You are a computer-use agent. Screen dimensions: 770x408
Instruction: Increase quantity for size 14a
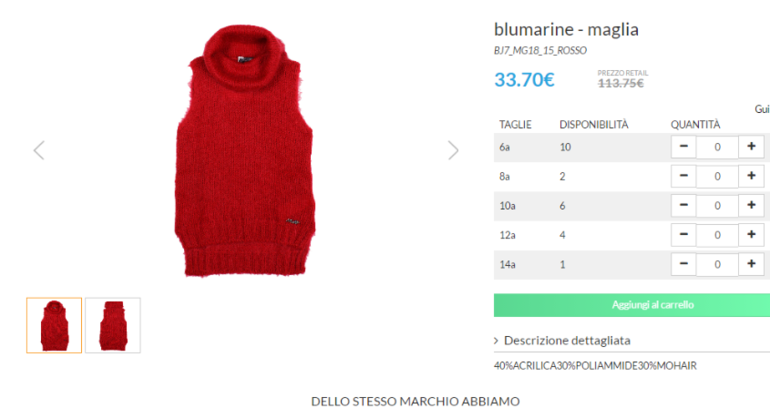pyautogui.click(x=751, y=265)
